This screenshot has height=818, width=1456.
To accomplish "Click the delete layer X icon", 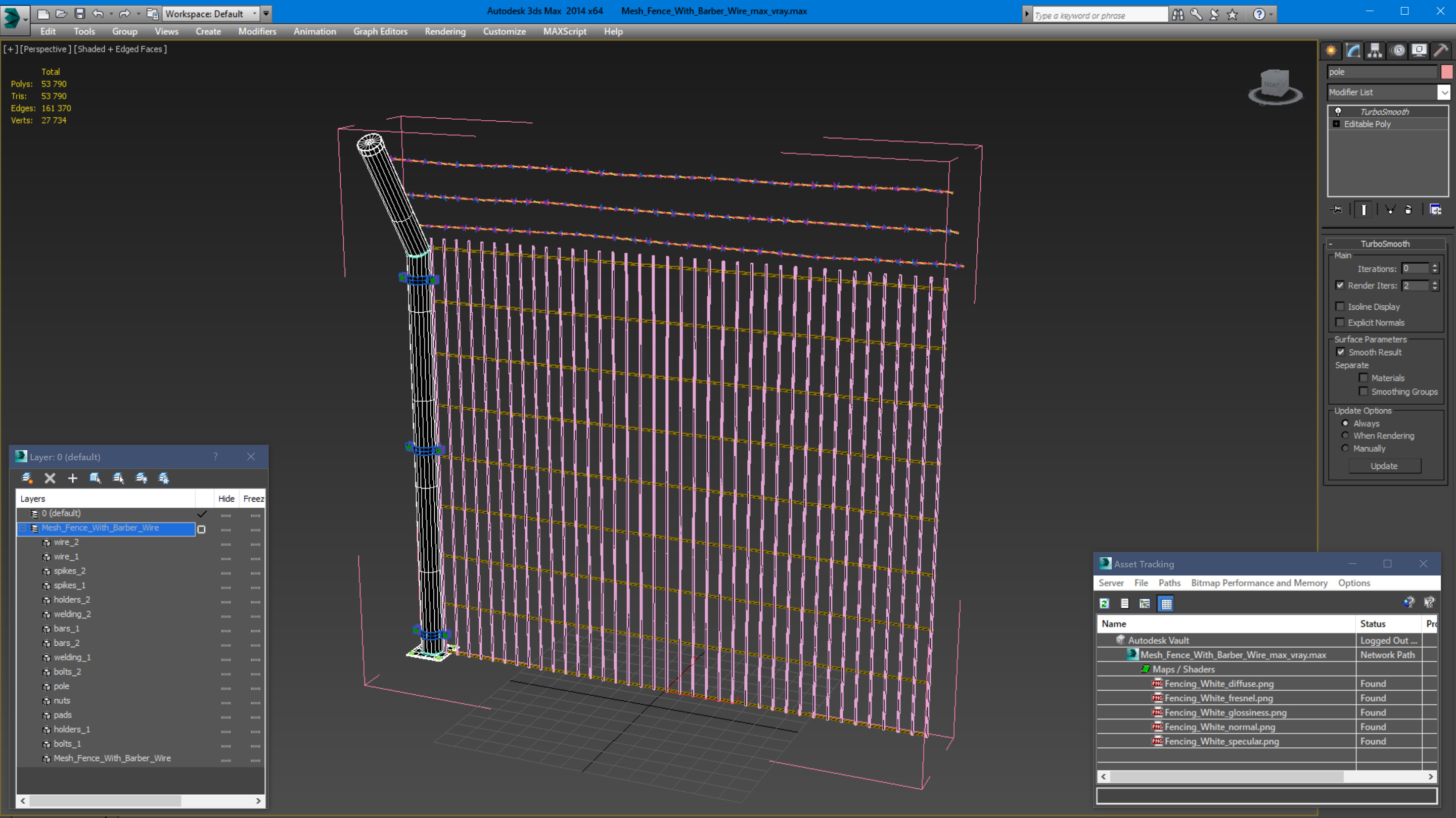I will point(50,478).
